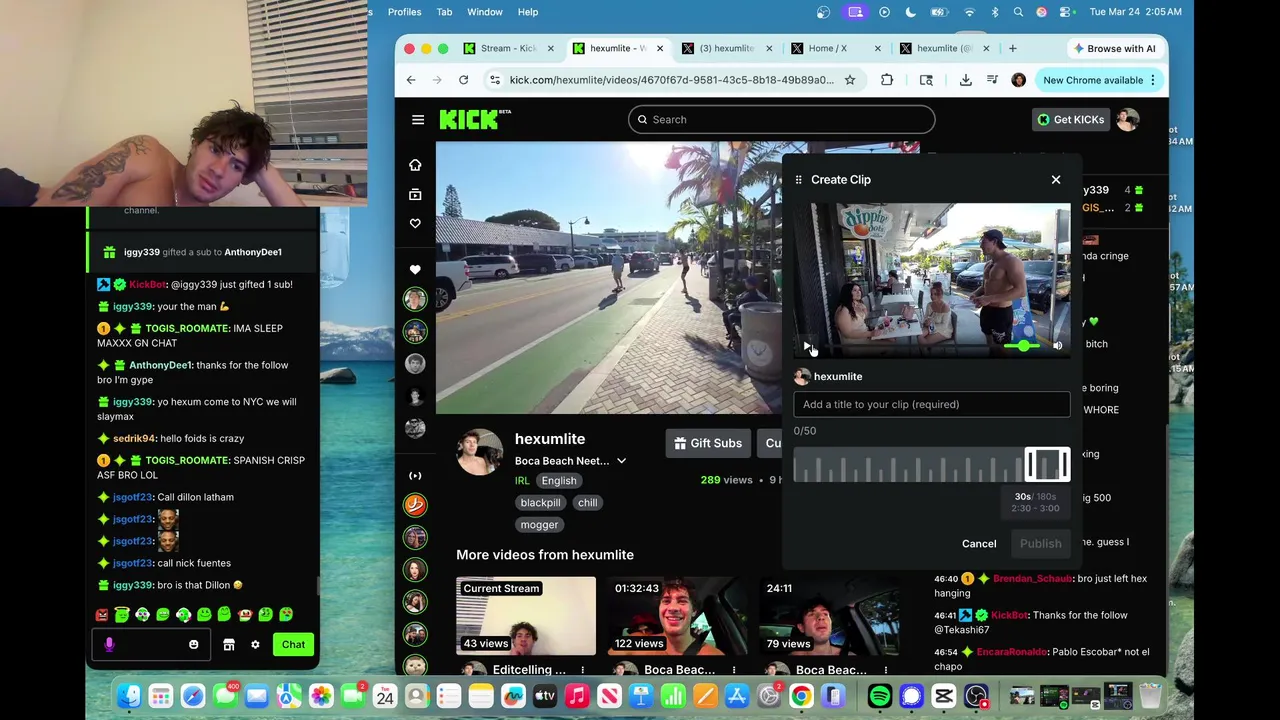Adjust the green clip volume slider
Viewport: 1280px width, 720px height.
(1022, 346)
